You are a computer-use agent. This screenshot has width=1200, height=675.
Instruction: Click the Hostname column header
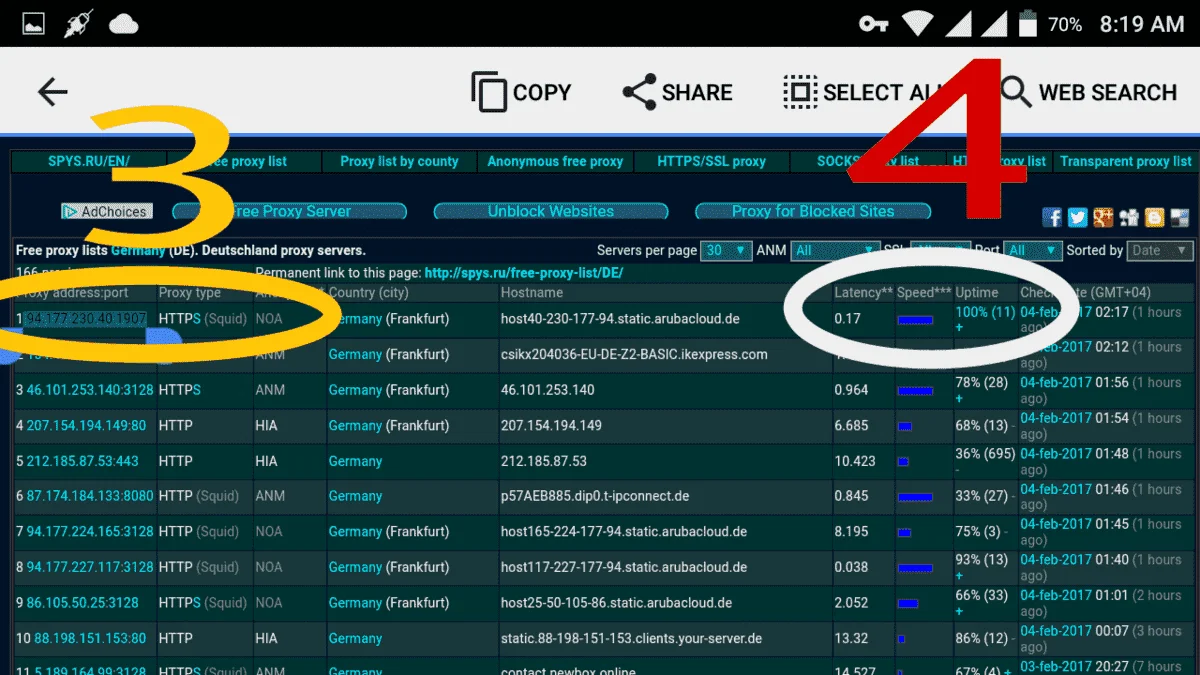[x=532, y=293]
